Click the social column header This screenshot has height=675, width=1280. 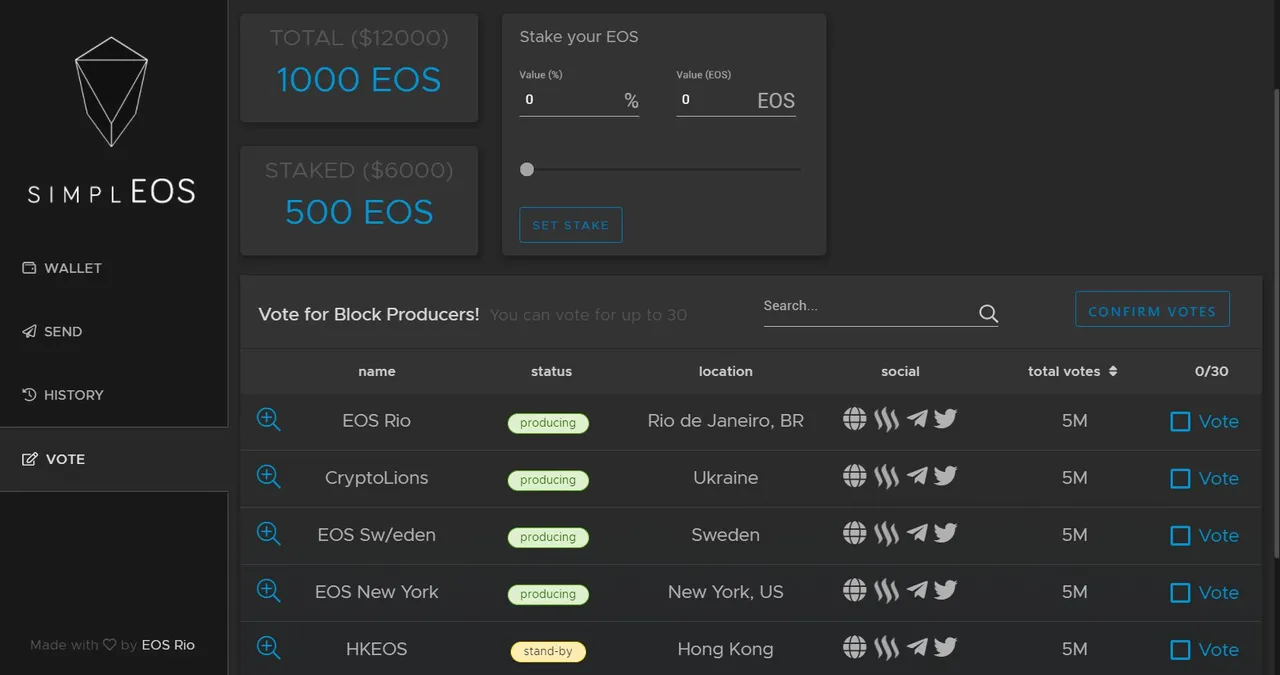[900, 371]
